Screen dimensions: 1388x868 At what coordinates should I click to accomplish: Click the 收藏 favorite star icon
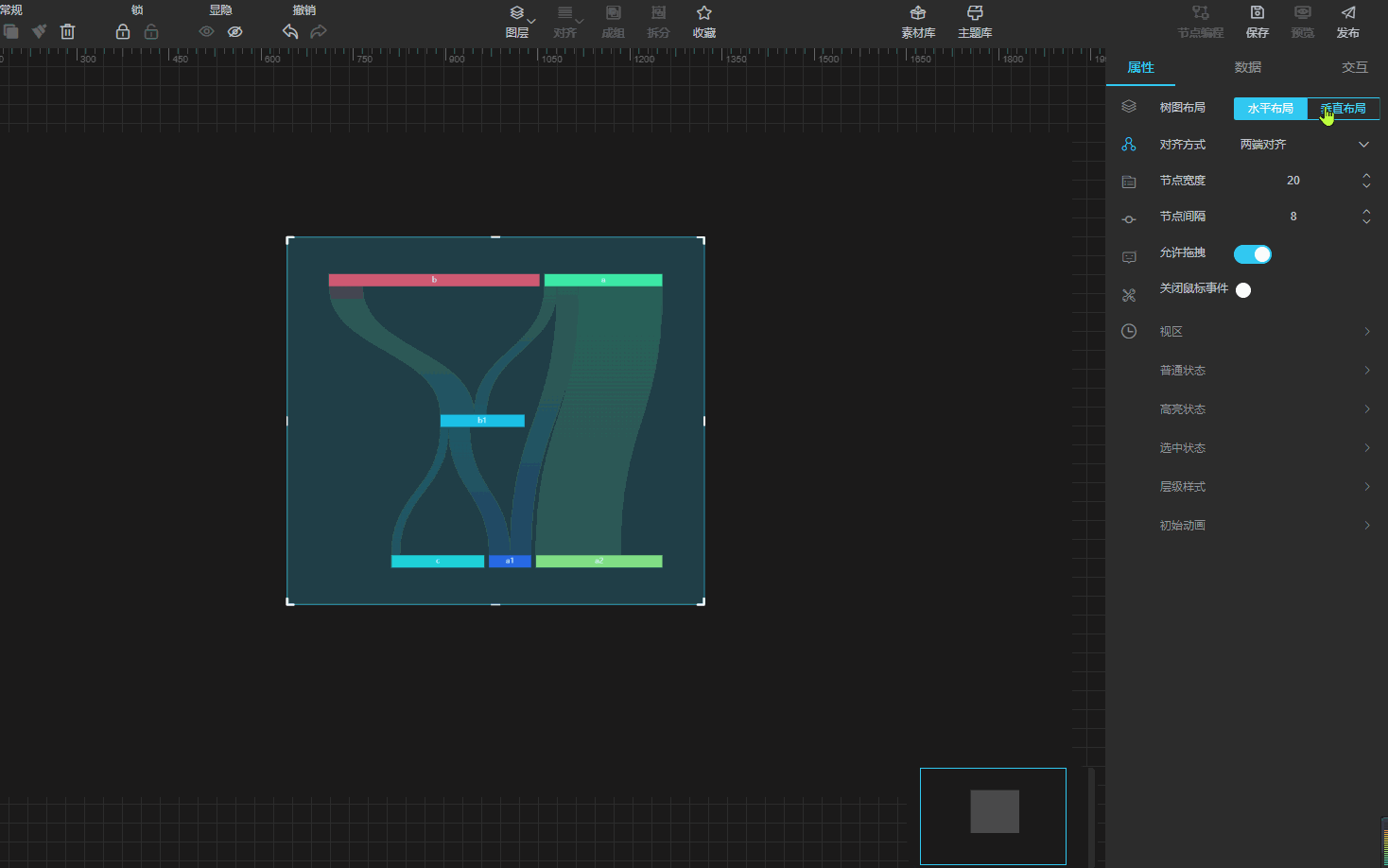click(x=703, y=22)
